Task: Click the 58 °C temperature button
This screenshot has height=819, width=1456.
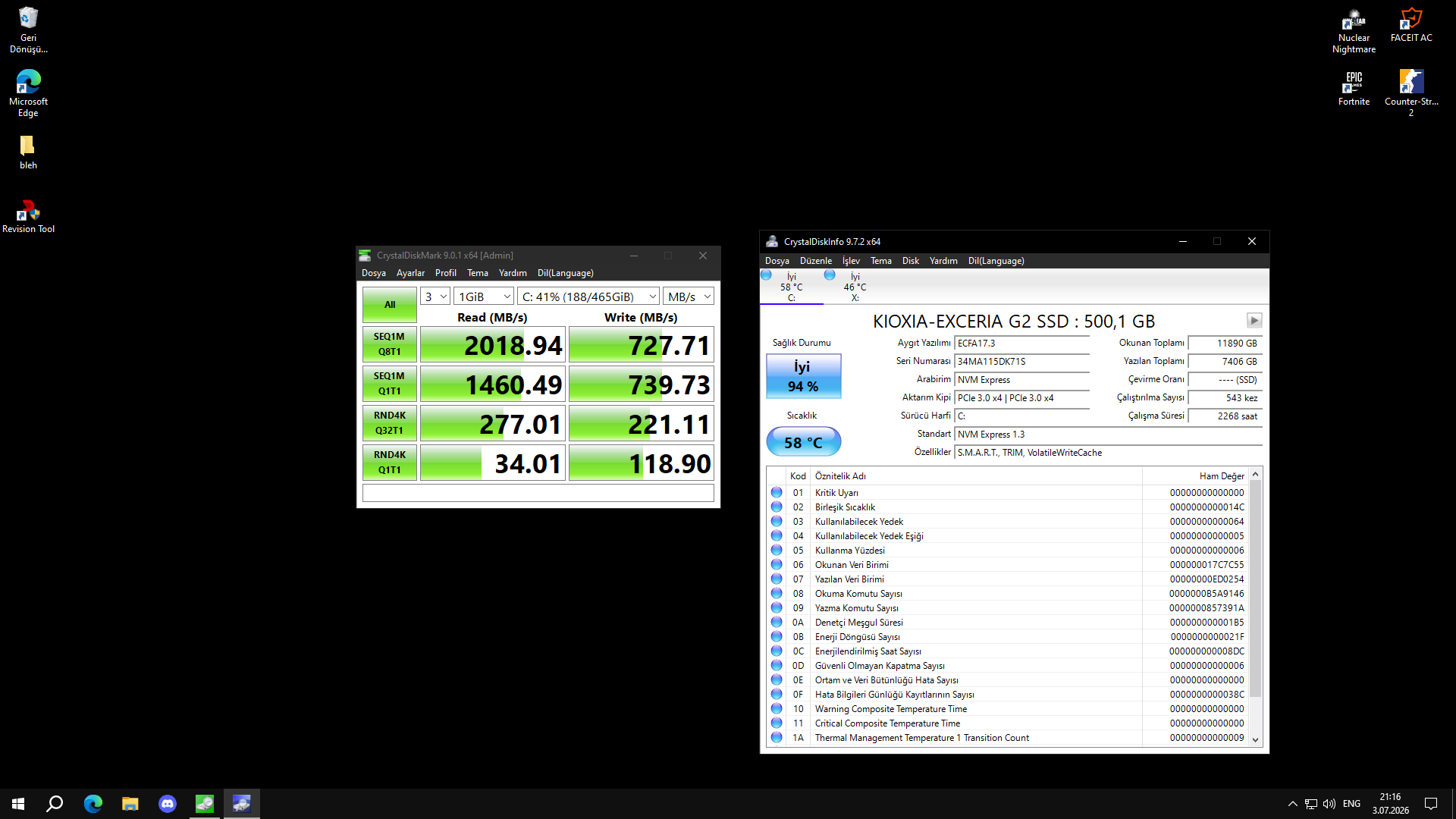Action: coord(803,442)
